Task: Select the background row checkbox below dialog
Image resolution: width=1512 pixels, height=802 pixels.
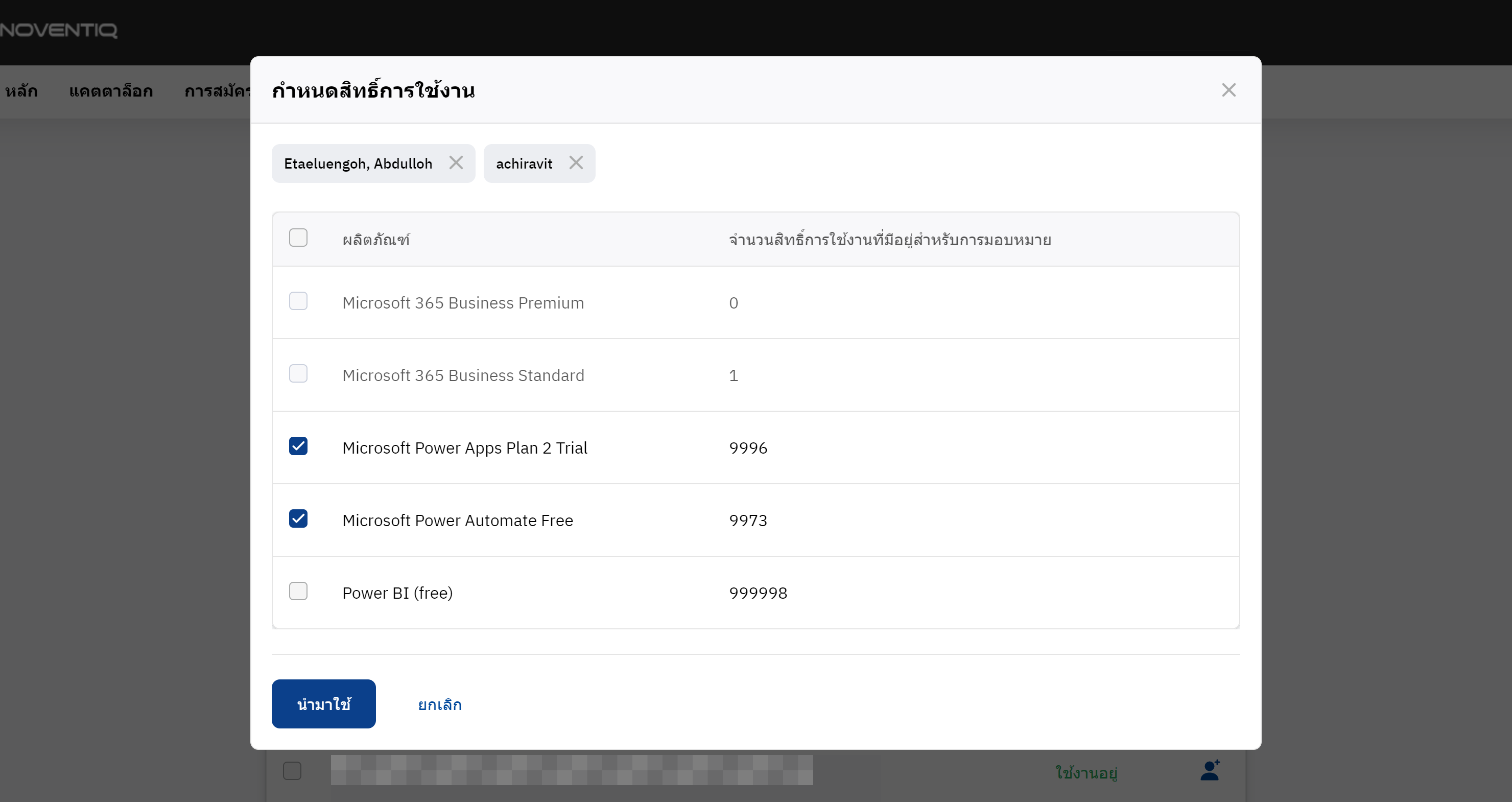Action: coord(292,770)
